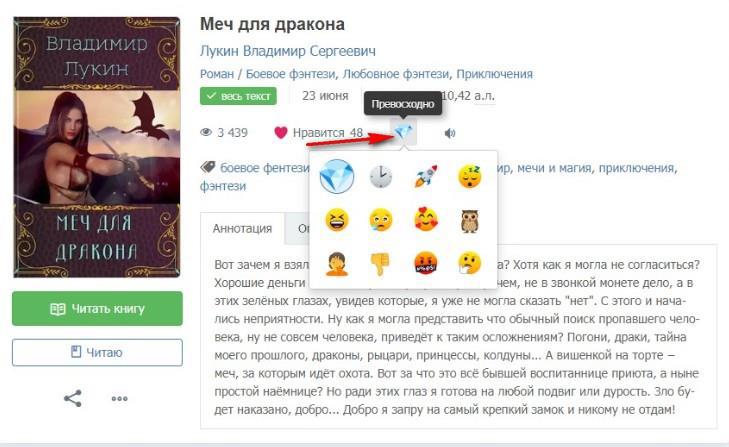Choose the laughing face reaction
The width and height of the screenshot is (729, 447).
coord(337,220)
